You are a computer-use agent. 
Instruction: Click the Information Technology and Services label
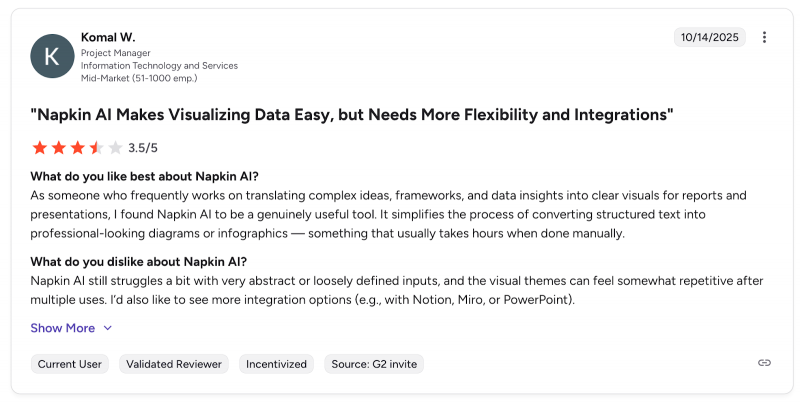[159, 65]
